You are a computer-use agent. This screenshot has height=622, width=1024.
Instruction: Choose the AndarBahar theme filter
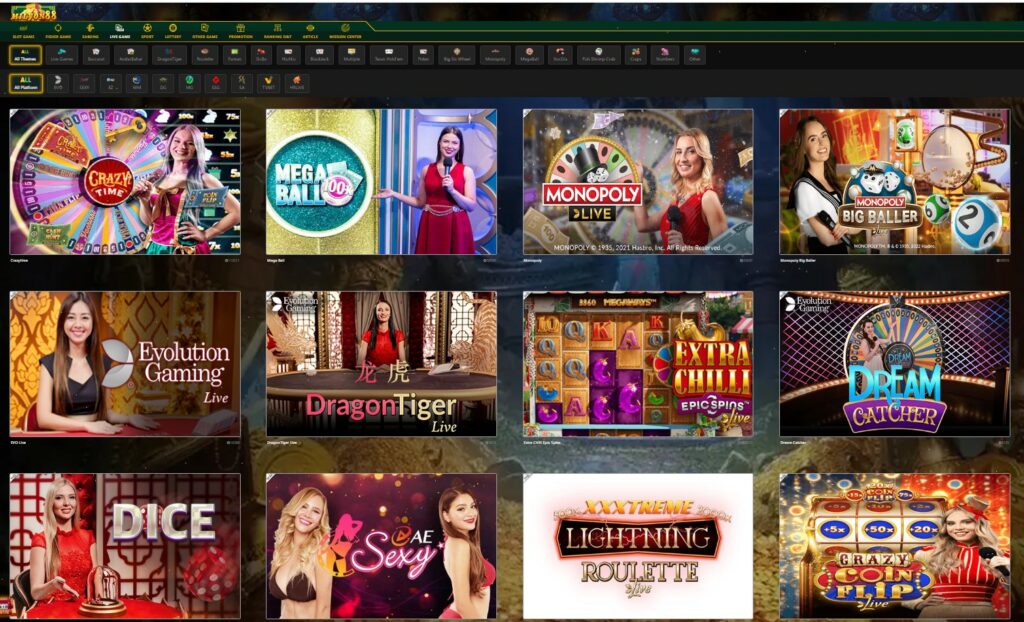(131, 56)
